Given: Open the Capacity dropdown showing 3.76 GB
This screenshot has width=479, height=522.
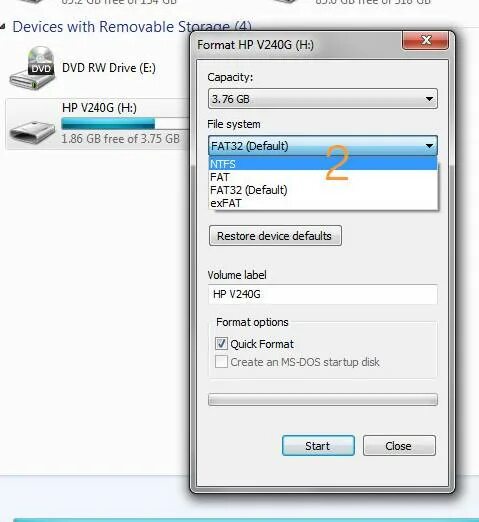Looking at the screenshot, I should tap(323, 99).
